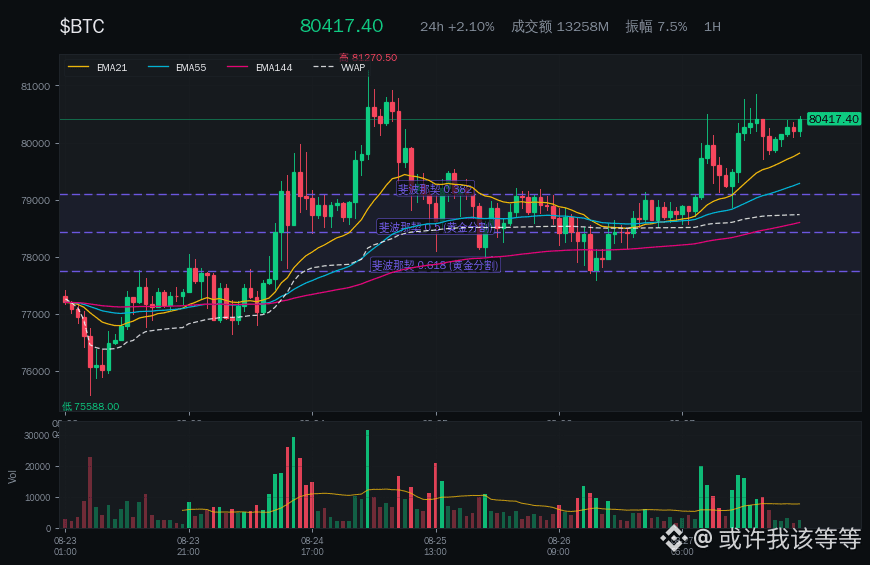Click the 08-23 01:00 time axis label
The height and width of the screenshot is (565, 870).
[x=65, y=546]
